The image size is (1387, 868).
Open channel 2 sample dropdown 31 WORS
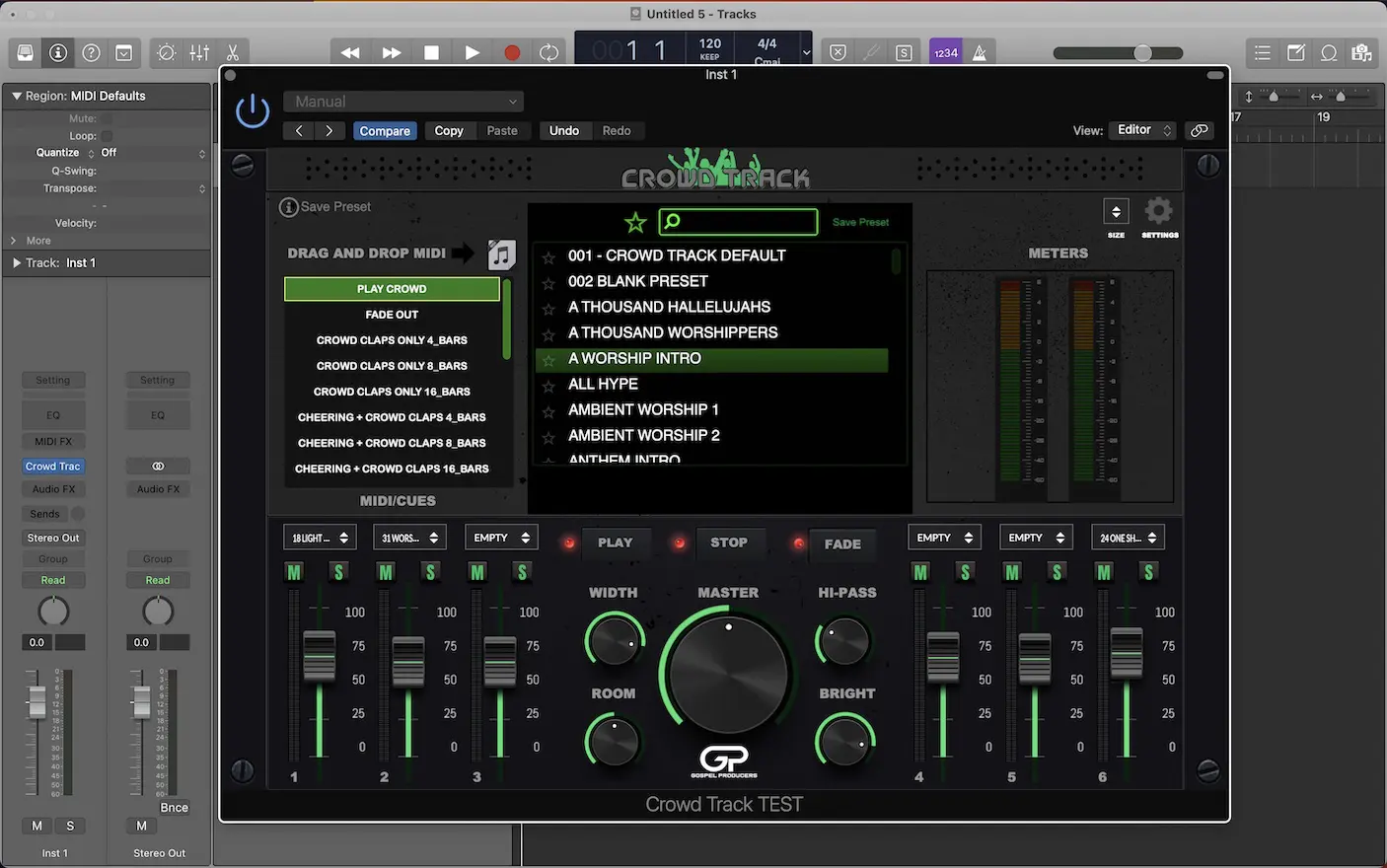[410, 538]
